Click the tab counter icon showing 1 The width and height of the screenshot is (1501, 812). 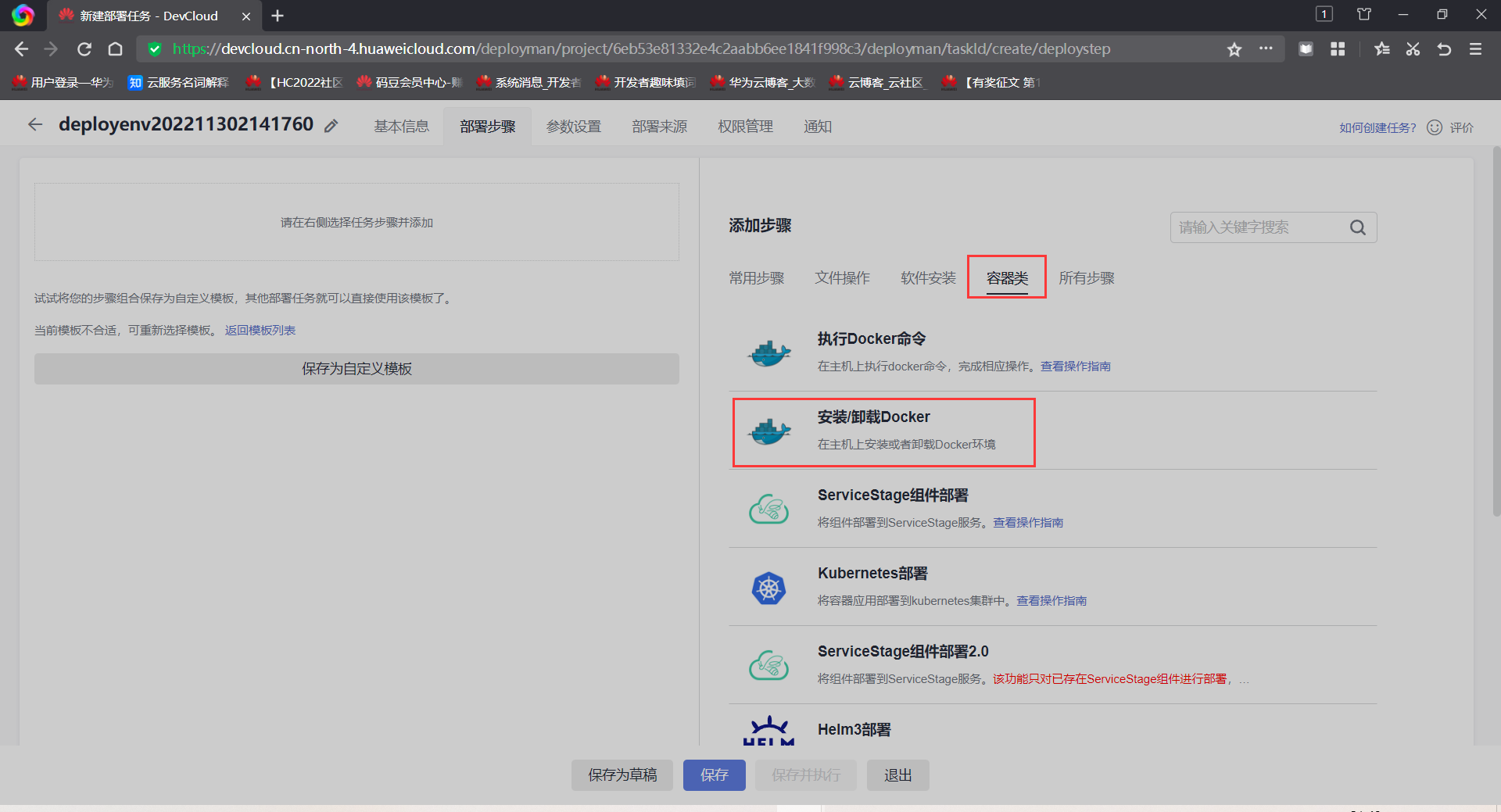[x=1324, y=14]
